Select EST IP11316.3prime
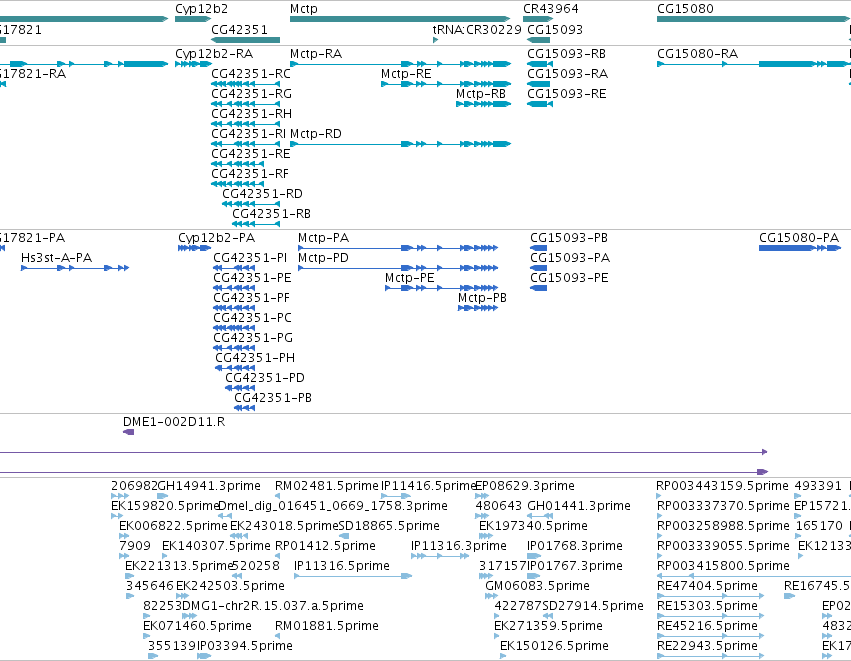This screenshot has height=661, width=851. coord(459,546)
